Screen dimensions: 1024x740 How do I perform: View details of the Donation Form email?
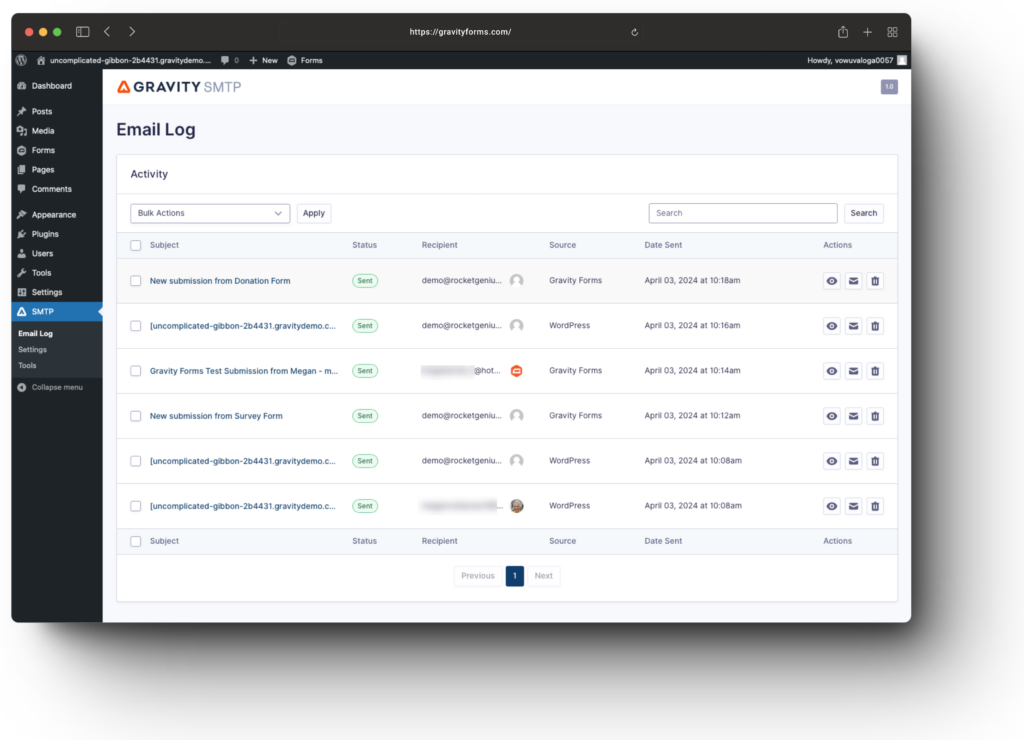click(831, 281)
